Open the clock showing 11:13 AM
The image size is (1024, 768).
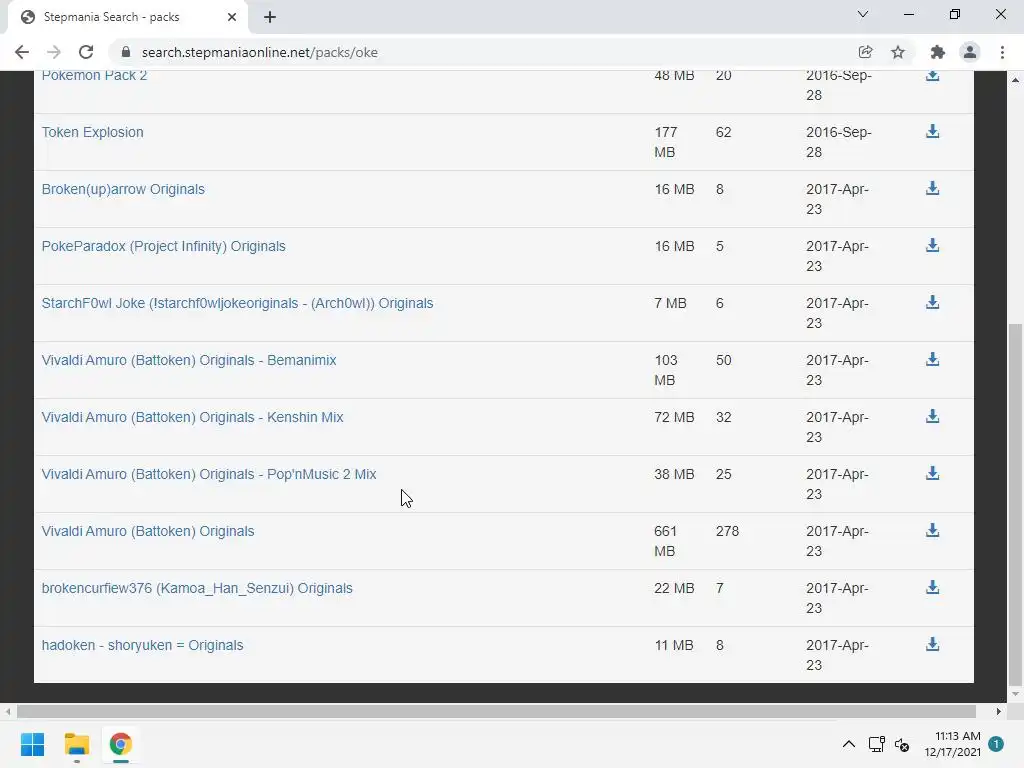(x=953, y=744)
